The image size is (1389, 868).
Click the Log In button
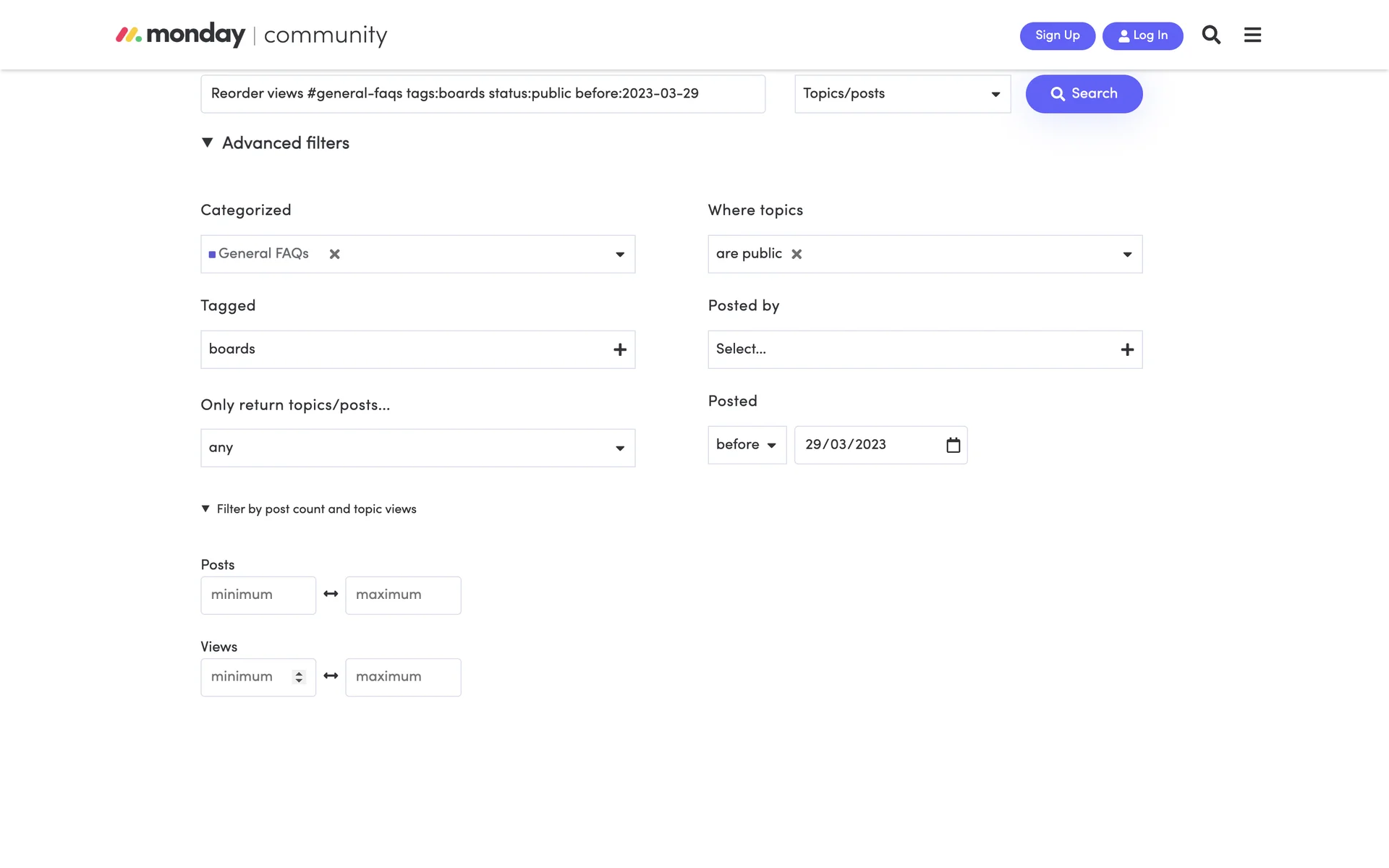pos(1142,35)
